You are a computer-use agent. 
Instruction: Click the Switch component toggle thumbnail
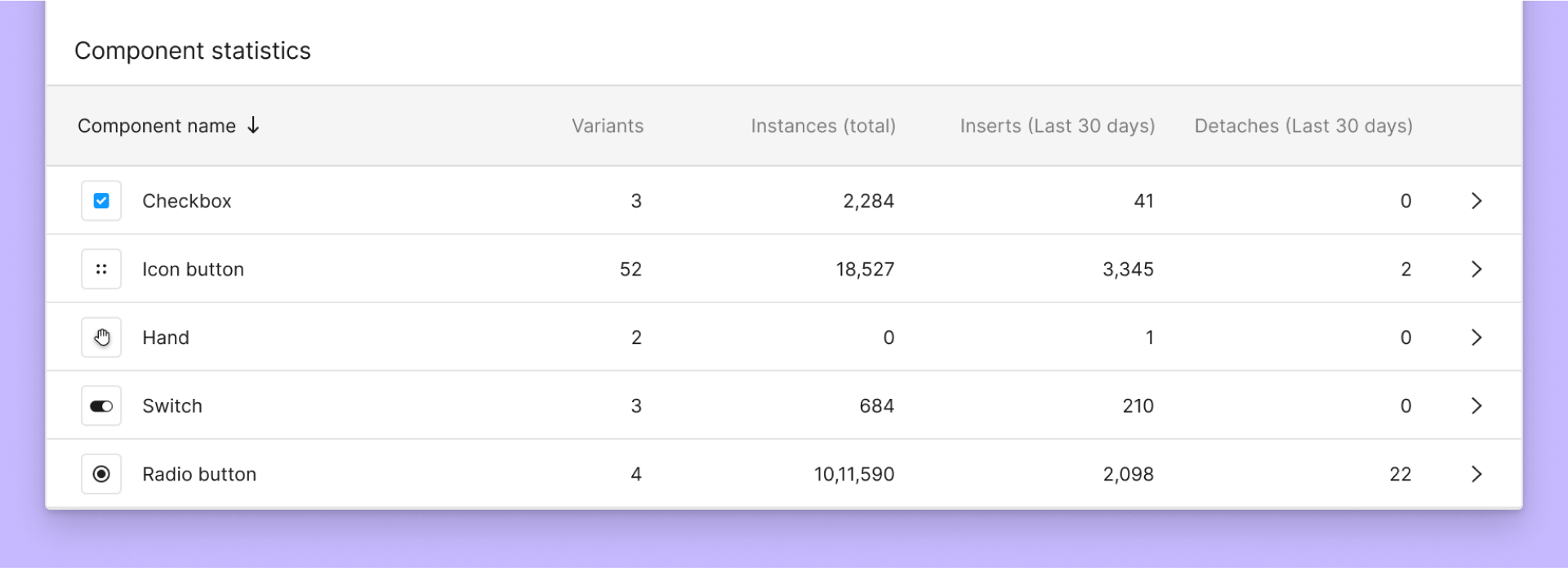101,406
